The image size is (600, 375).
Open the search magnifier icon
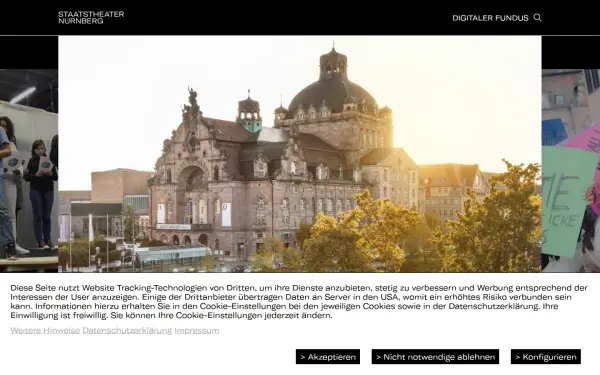tap(537, 18)
